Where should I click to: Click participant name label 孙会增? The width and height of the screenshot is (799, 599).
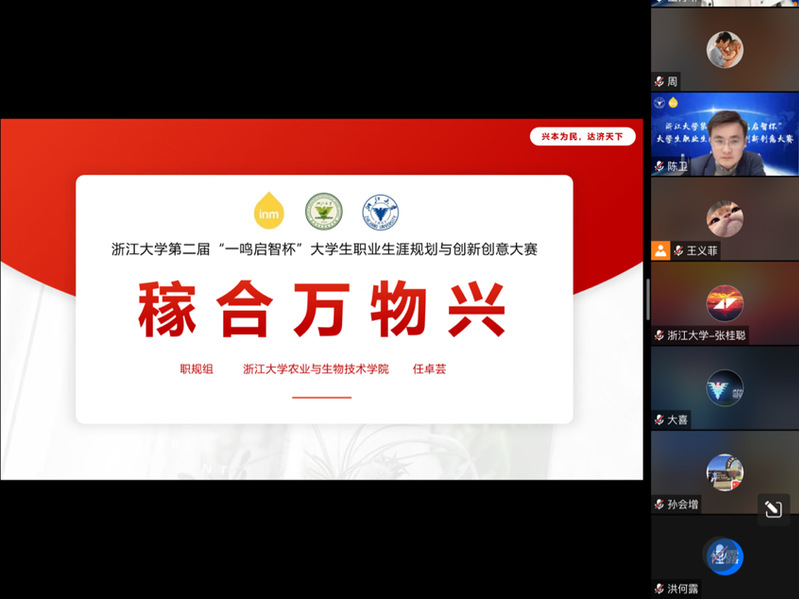click(x=682, y=504)
